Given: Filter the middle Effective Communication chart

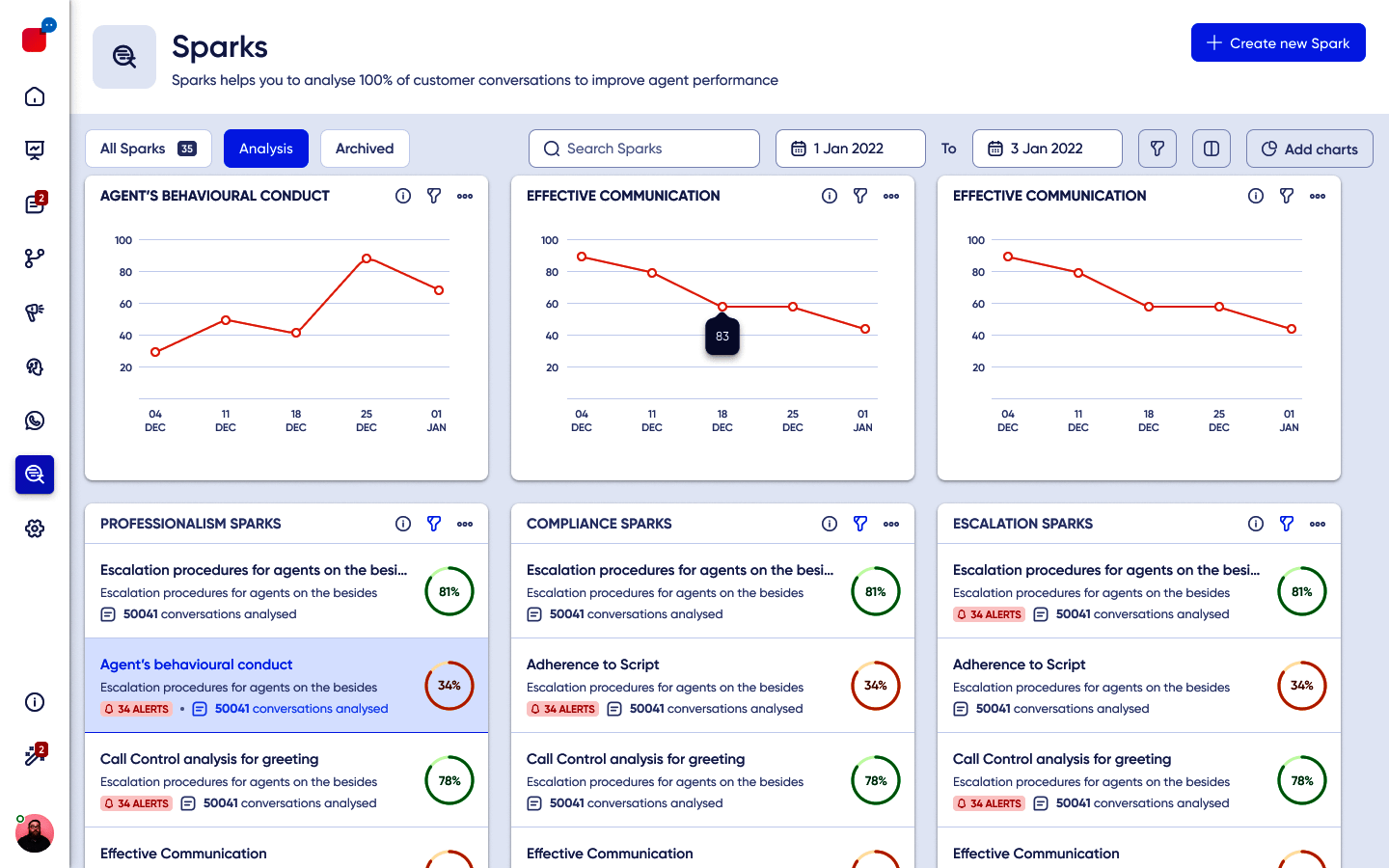Looking at the screenshot, I should click(x=860, y=196).
